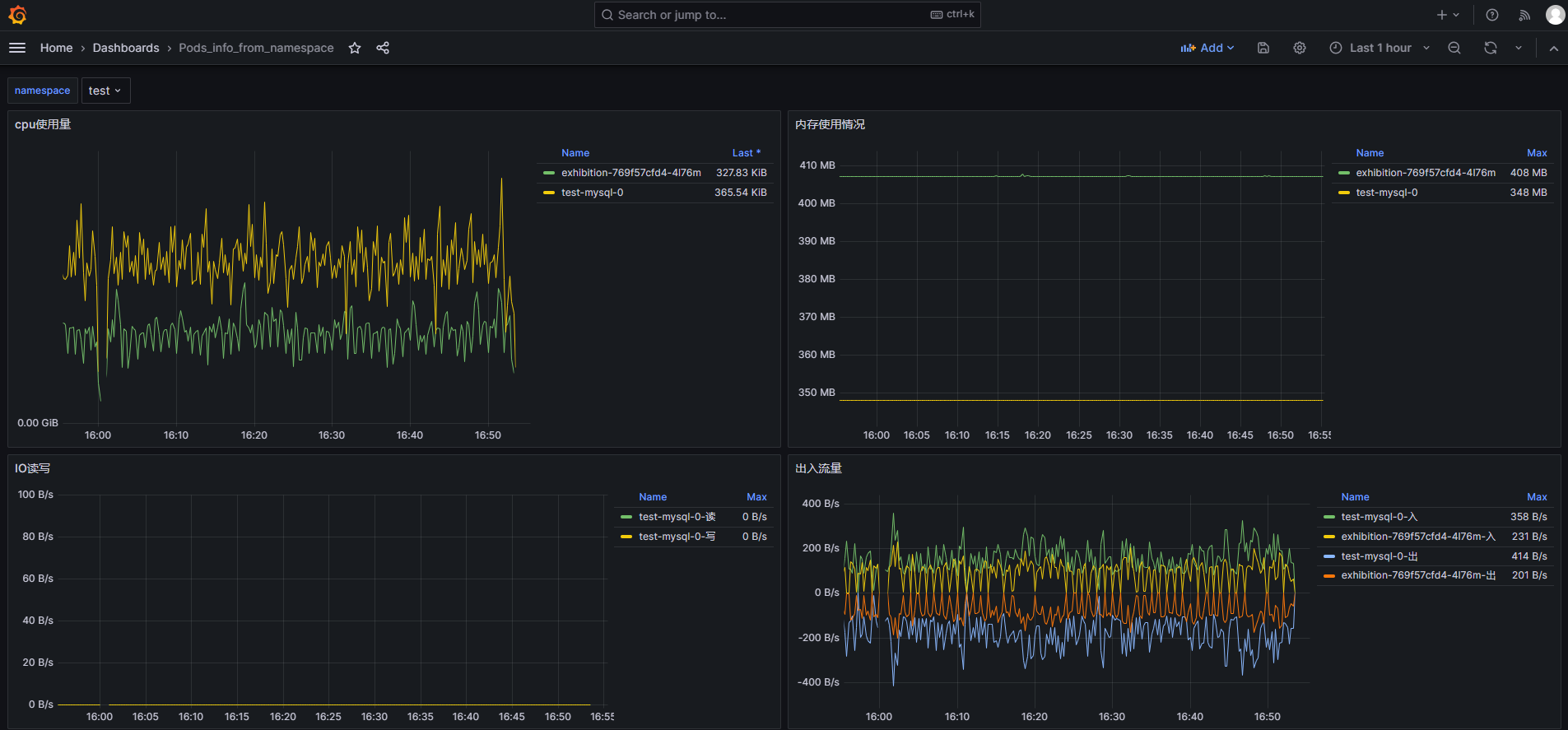Image resolution: width=1568 pixels, height=730 pixels.
Task: Toggle test-mysql-0-读 series in IO legend
Action: click(677, 517)
